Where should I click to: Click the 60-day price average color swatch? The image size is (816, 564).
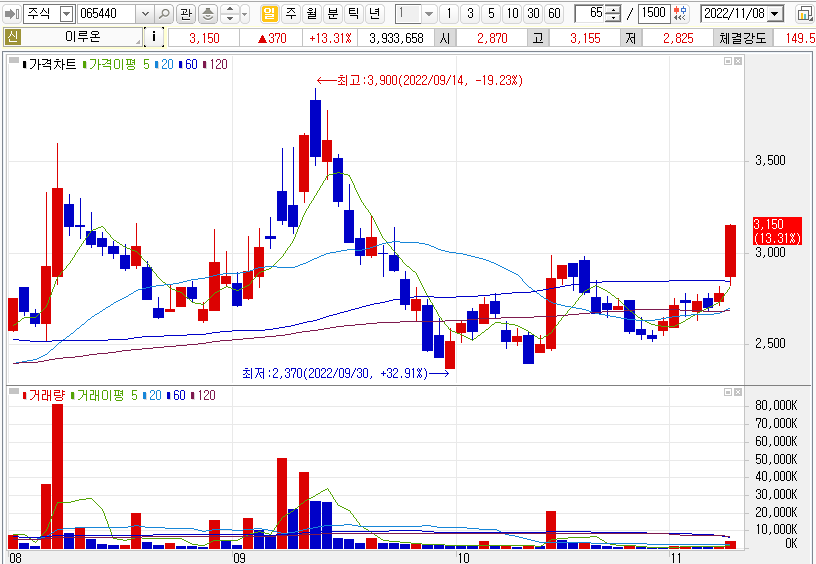coord(180,65)
